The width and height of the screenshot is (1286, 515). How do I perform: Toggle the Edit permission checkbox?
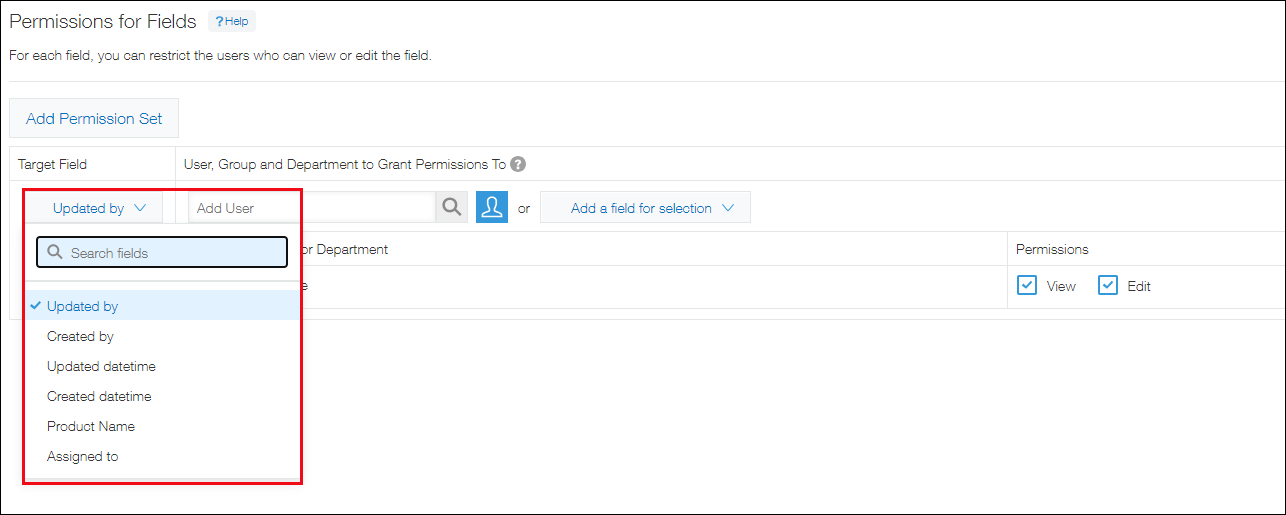(x=1107, y=286)
